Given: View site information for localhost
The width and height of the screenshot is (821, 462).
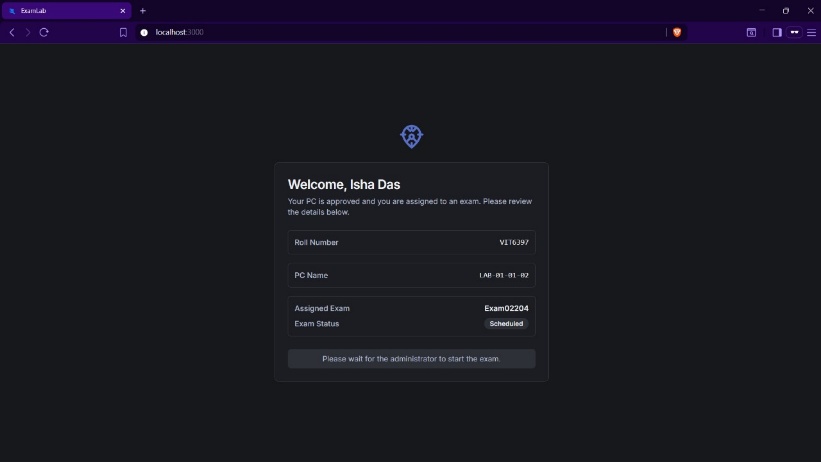Looking at the screenshot, I should [x=144, y=32].
